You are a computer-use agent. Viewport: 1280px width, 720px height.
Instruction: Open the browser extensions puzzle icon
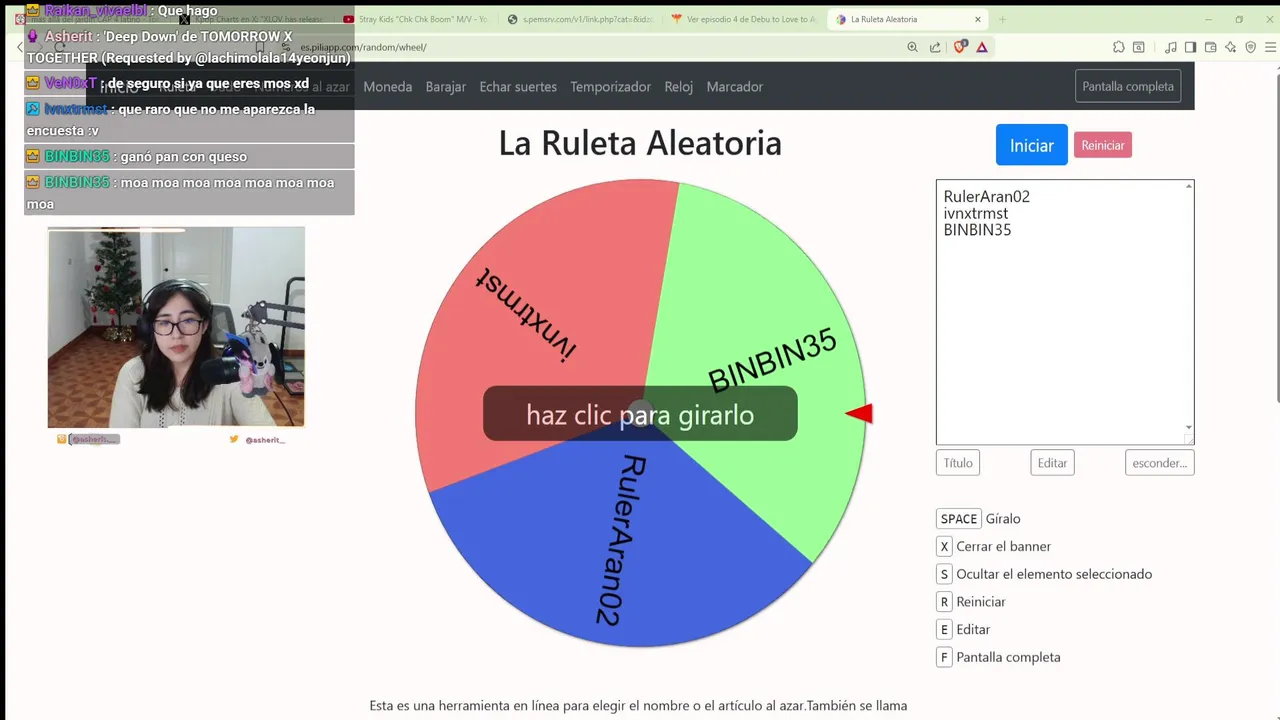coord(1119,47)
